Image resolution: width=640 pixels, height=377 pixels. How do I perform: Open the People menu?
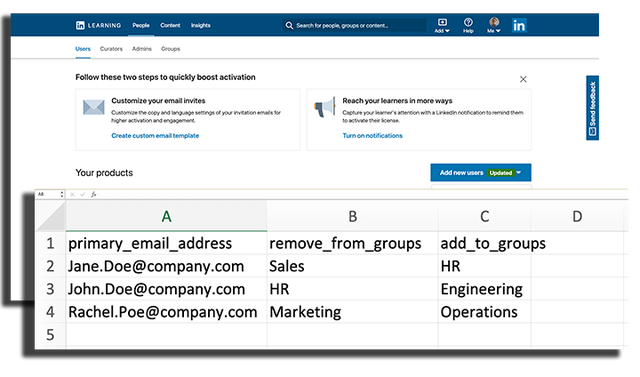click(x=141, y=25)
